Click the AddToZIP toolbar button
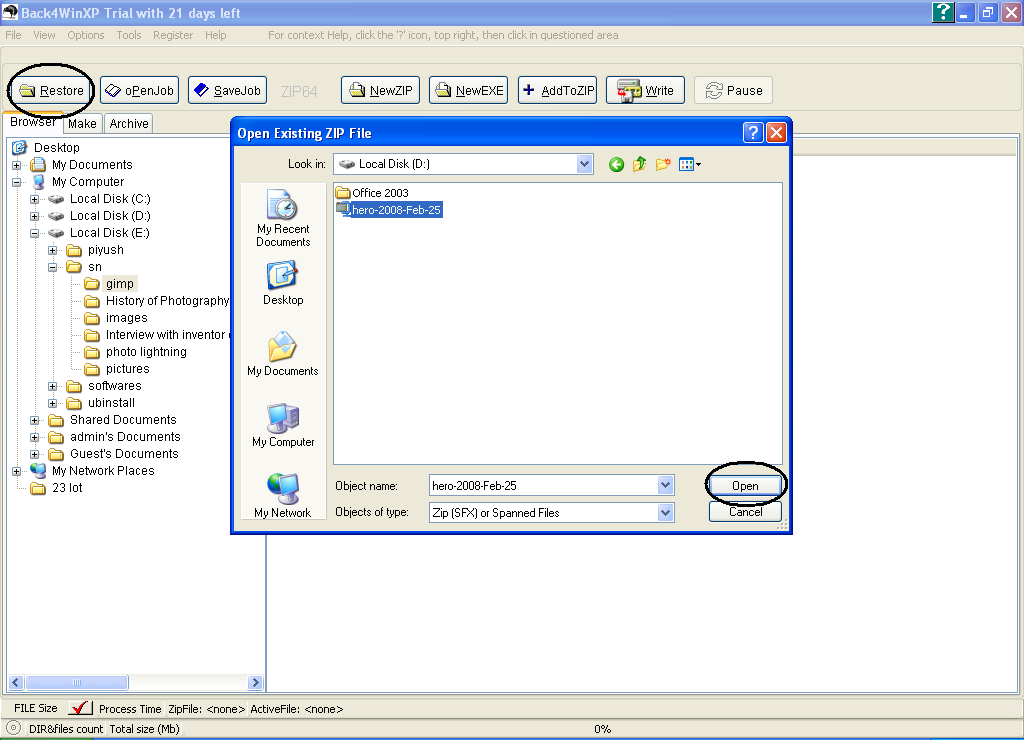Image resolution: width=1024 pixels, height=740 pixels. [x=557, y=90]
